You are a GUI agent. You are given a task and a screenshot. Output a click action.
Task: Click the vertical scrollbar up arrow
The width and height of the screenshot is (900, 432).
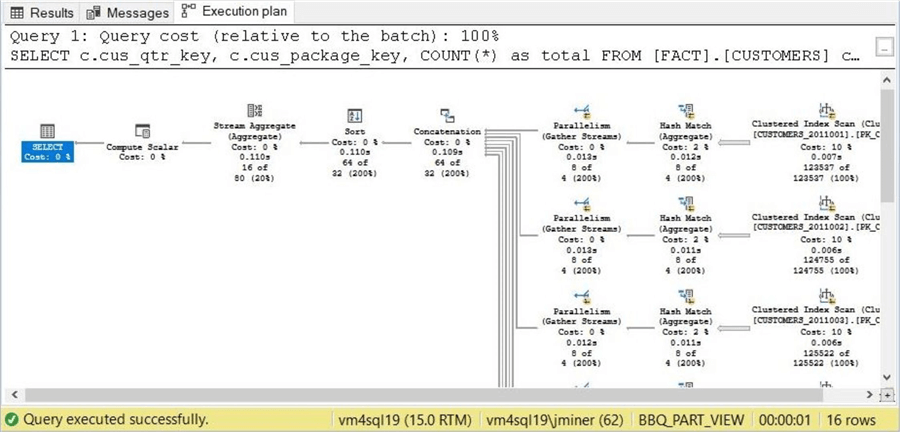tap(887, 81)
